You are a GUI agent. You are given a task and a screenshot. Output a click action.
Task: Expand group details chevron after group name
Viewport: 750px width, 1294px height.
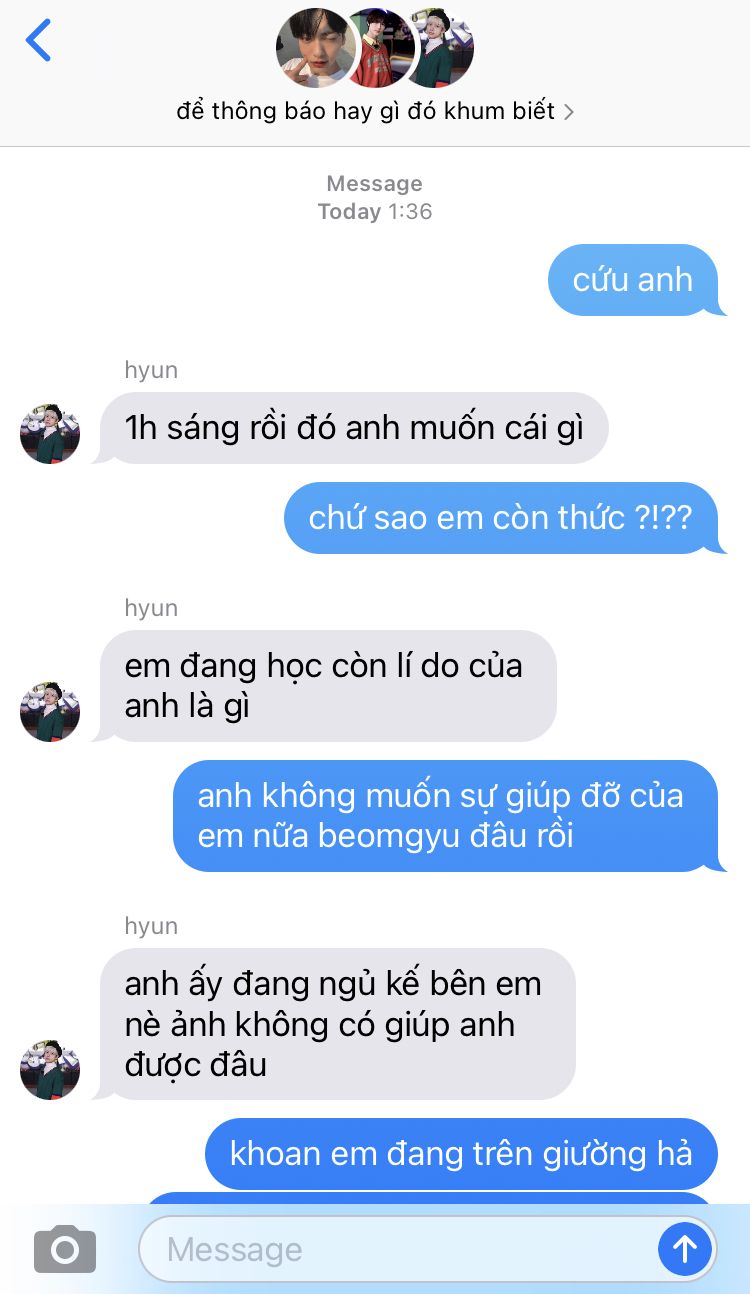point(568,112)
